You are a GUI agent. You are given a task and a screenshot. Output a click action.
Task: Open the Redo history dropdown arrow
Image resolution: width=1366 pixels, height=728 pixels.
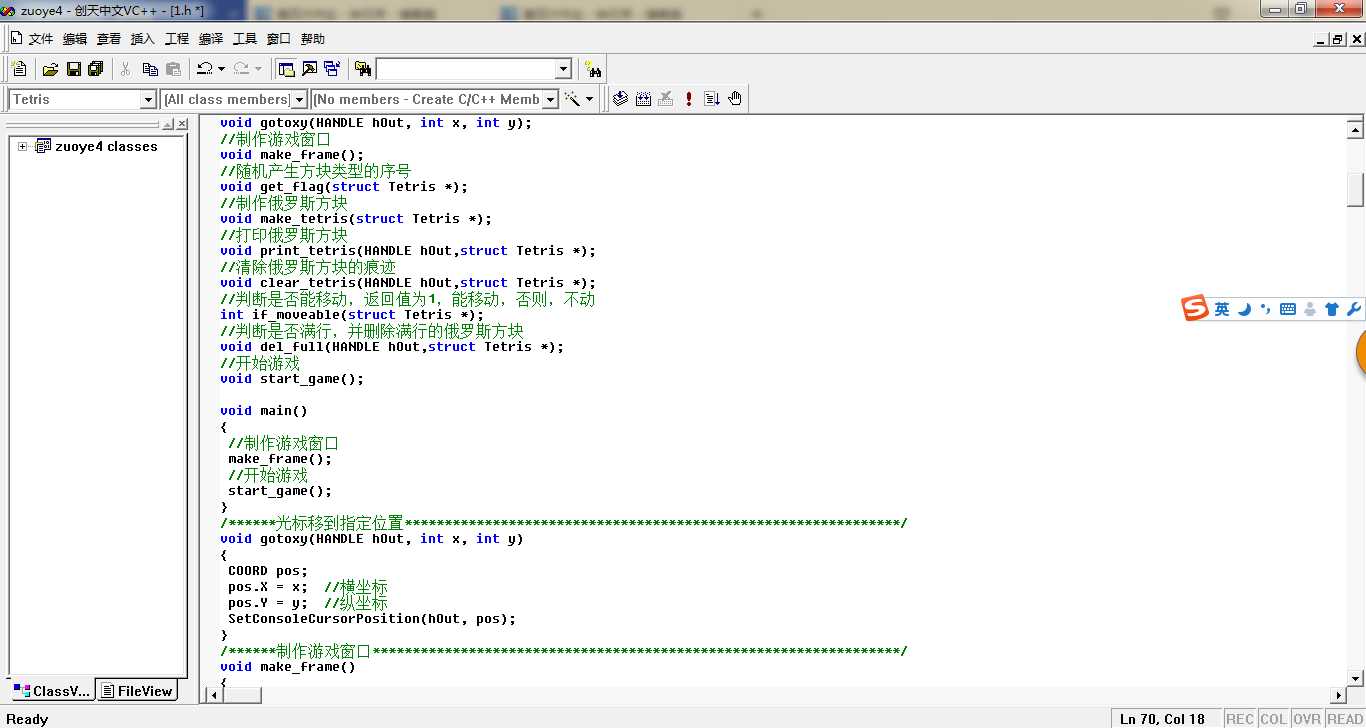(x=258, y=69)
